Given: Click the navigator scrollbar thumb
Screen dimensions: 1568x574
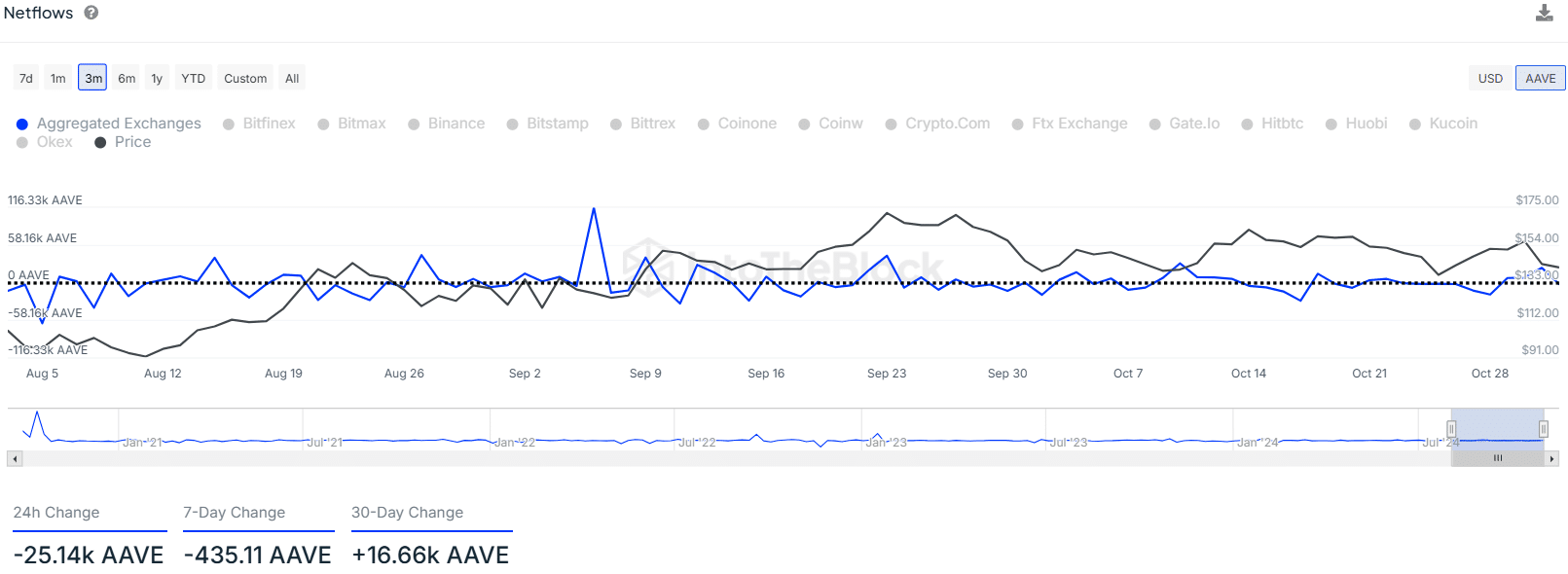Looking at the screenshot, I should tap(1498, 458).
